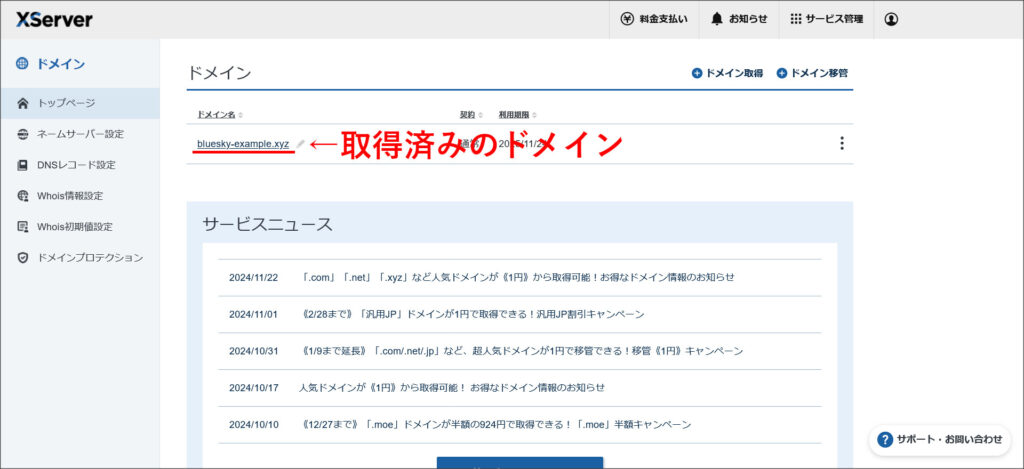Open Whois初期値設定 in sidebar

tap(80, 227)
